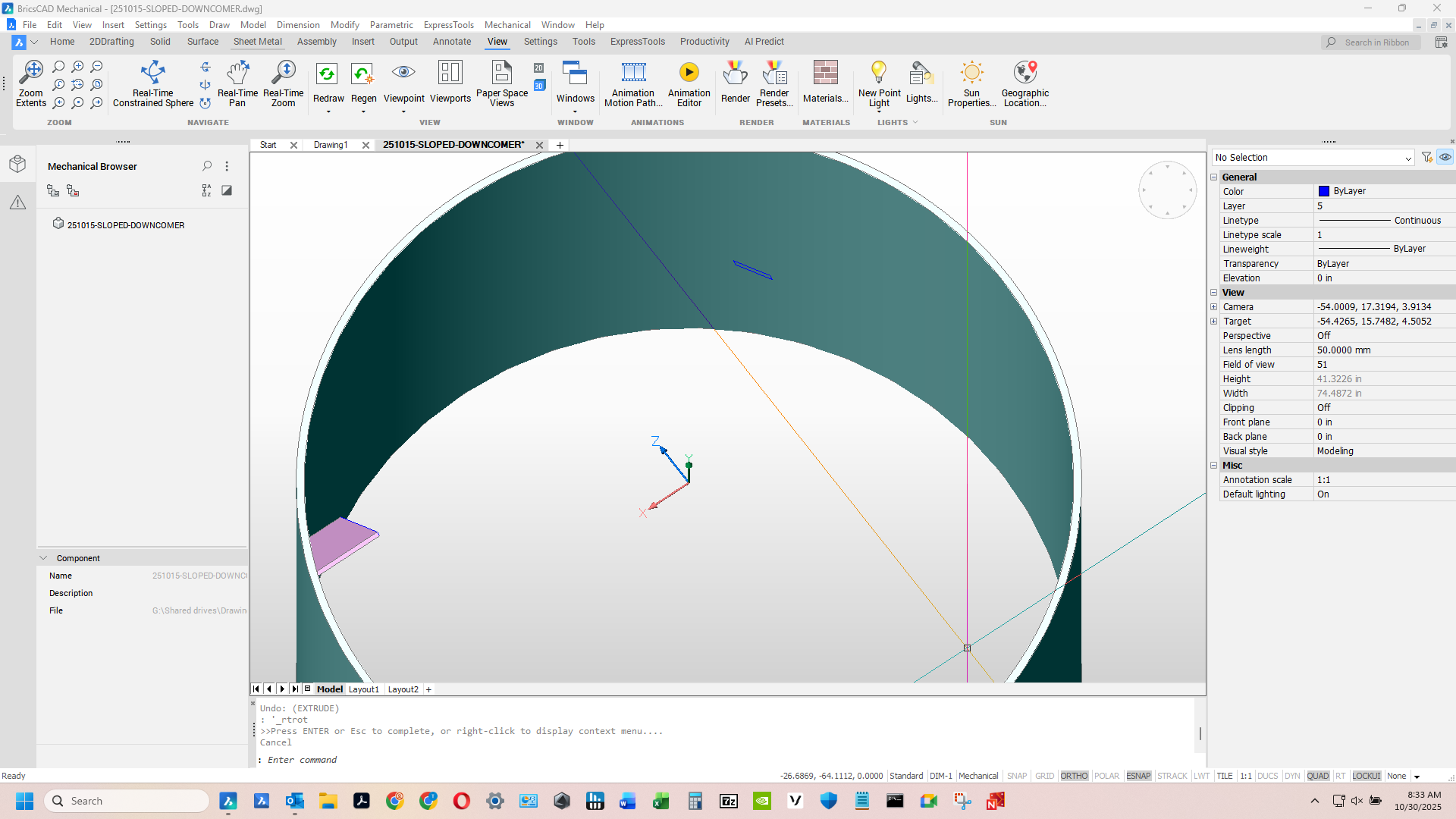
Task: Click the blue ByLayer color swatch
Action: pyautogui.click(x=1324, y=191)
